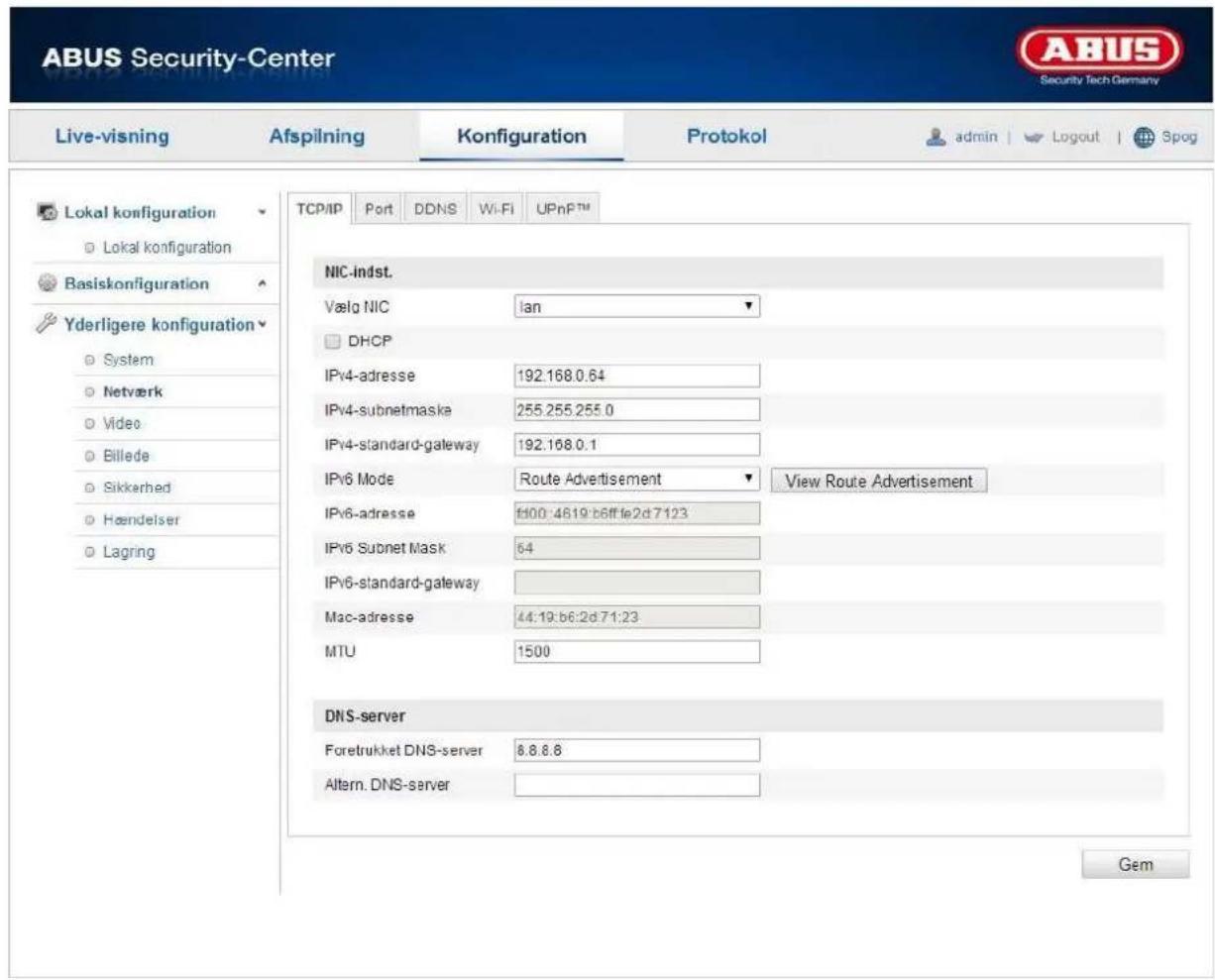Open Hændelser in the sidebar
1215x980 pixels.
click(x=141, y=519)
